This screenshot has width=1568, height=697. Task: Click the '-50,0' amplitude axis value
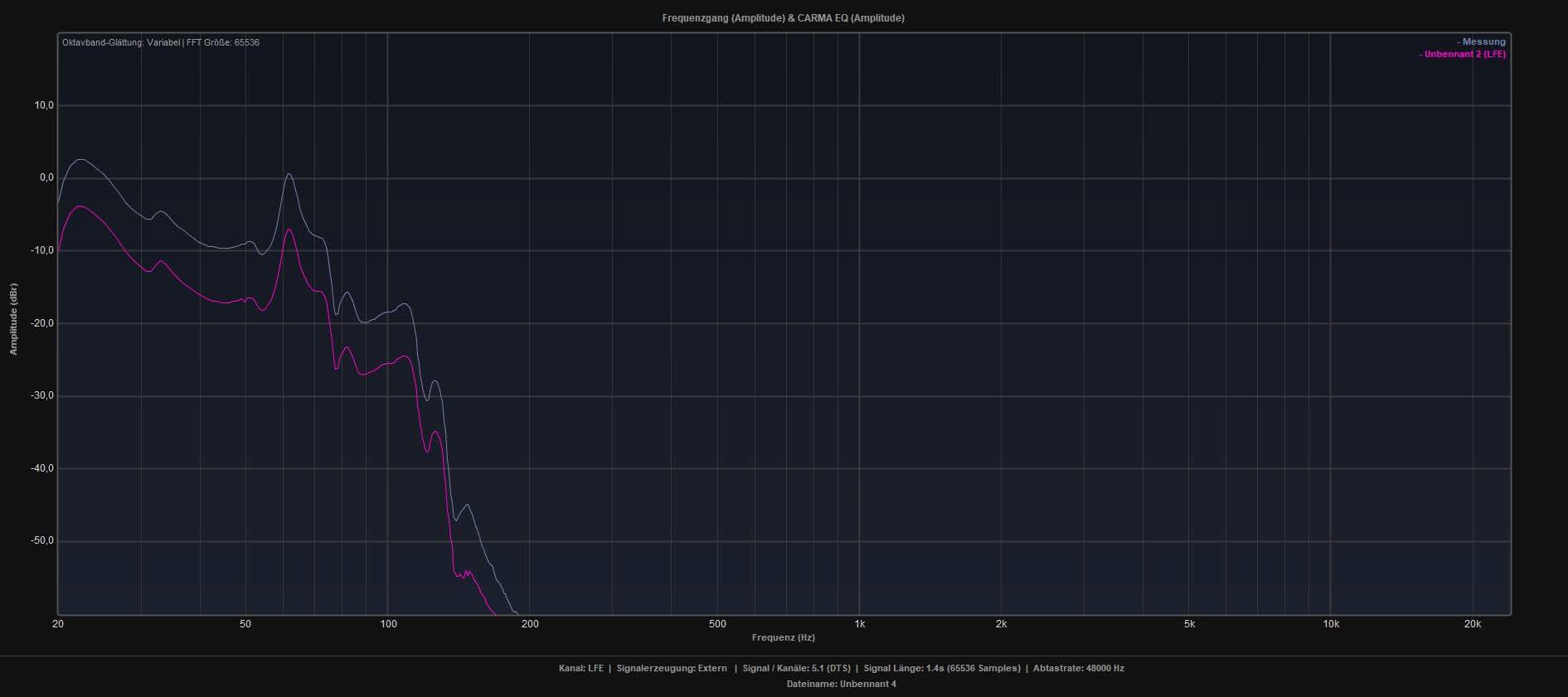coord(42,540)
